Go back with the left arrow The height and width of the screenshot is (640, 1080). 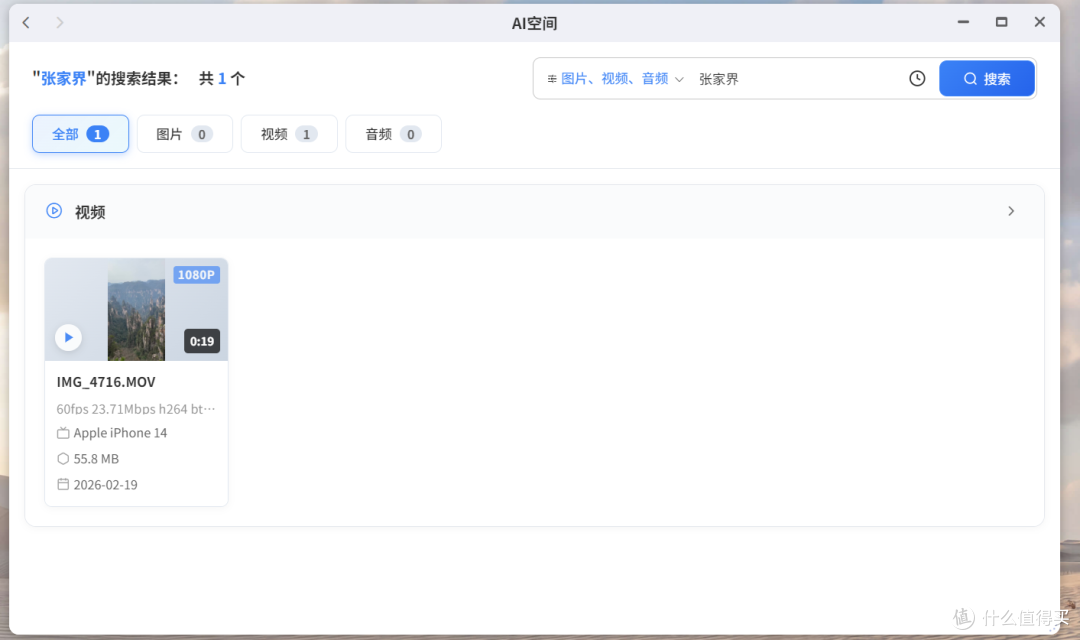pyautogui.click(x=26, y=23)
